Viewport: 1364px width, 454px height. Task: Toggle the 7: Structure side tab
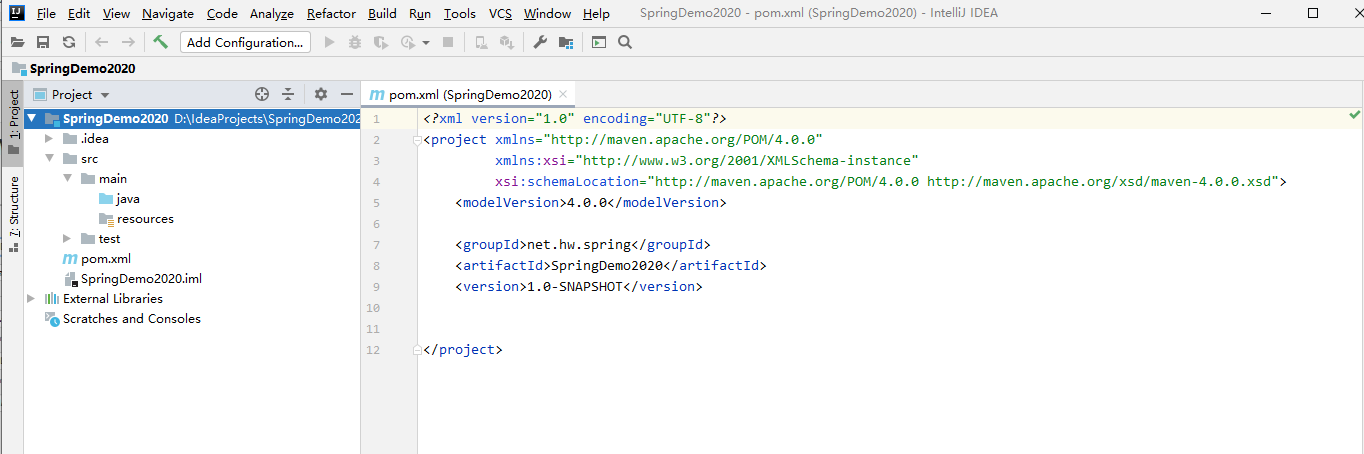pos(13,214)
